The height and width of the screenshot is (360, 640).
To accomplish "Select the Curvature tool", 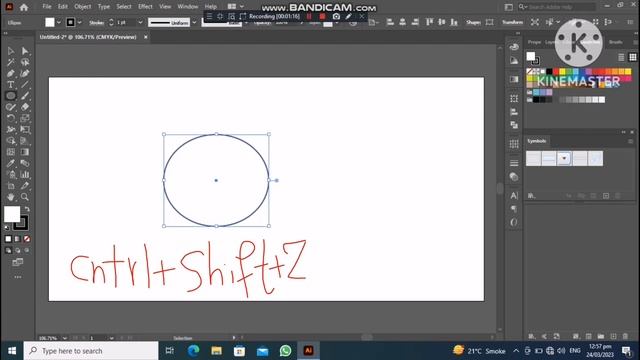I will (x=25, y=73).
